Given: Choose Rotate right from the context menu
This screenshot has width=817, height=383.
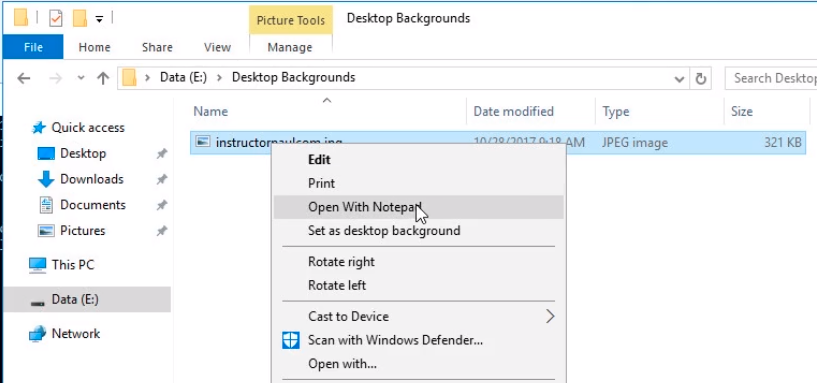Looking at the screenshot, I should [418, 262].
